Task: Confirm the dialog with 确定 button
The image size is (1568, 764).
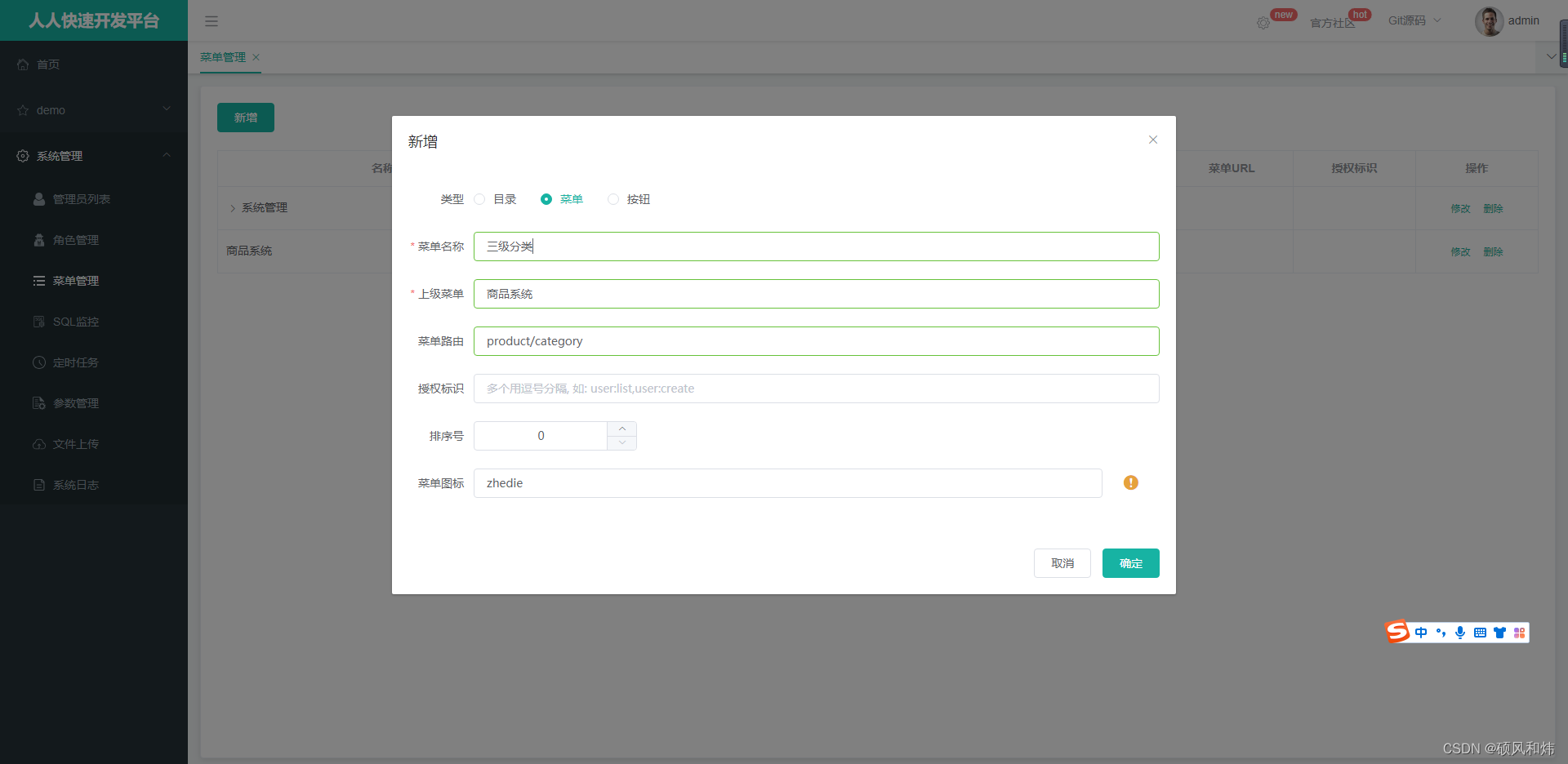Action: click(1130, 562)
